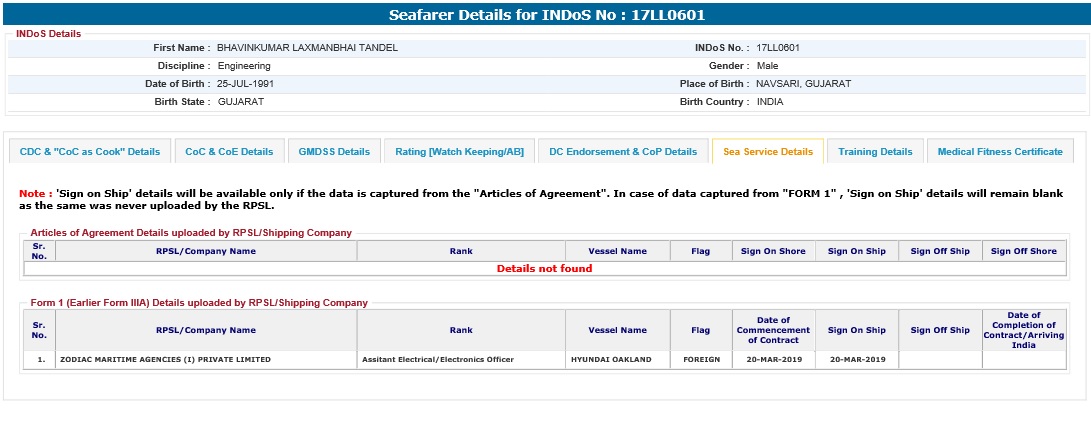Image resolution: width=1091 pixels, height=438 pixels.
Task: Click the Sign Off Shore column header
Action: [x=1023, y=251]
